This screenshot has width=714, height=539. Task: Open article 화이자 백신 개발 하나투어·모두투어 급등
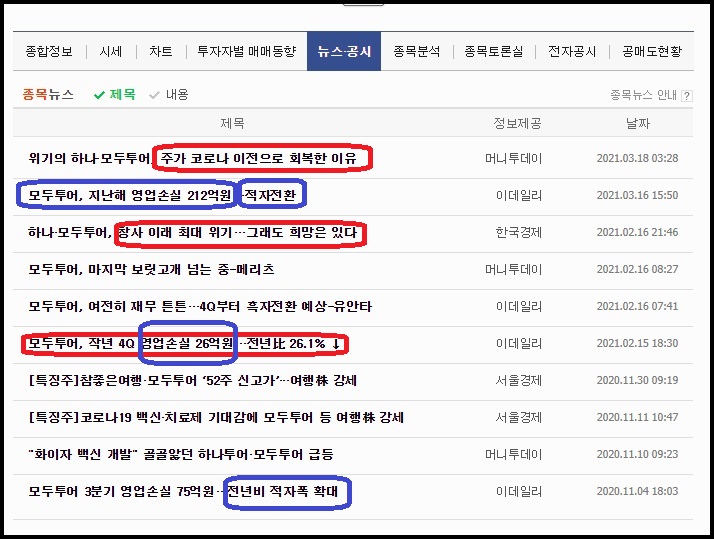click(x=181, y=454)
